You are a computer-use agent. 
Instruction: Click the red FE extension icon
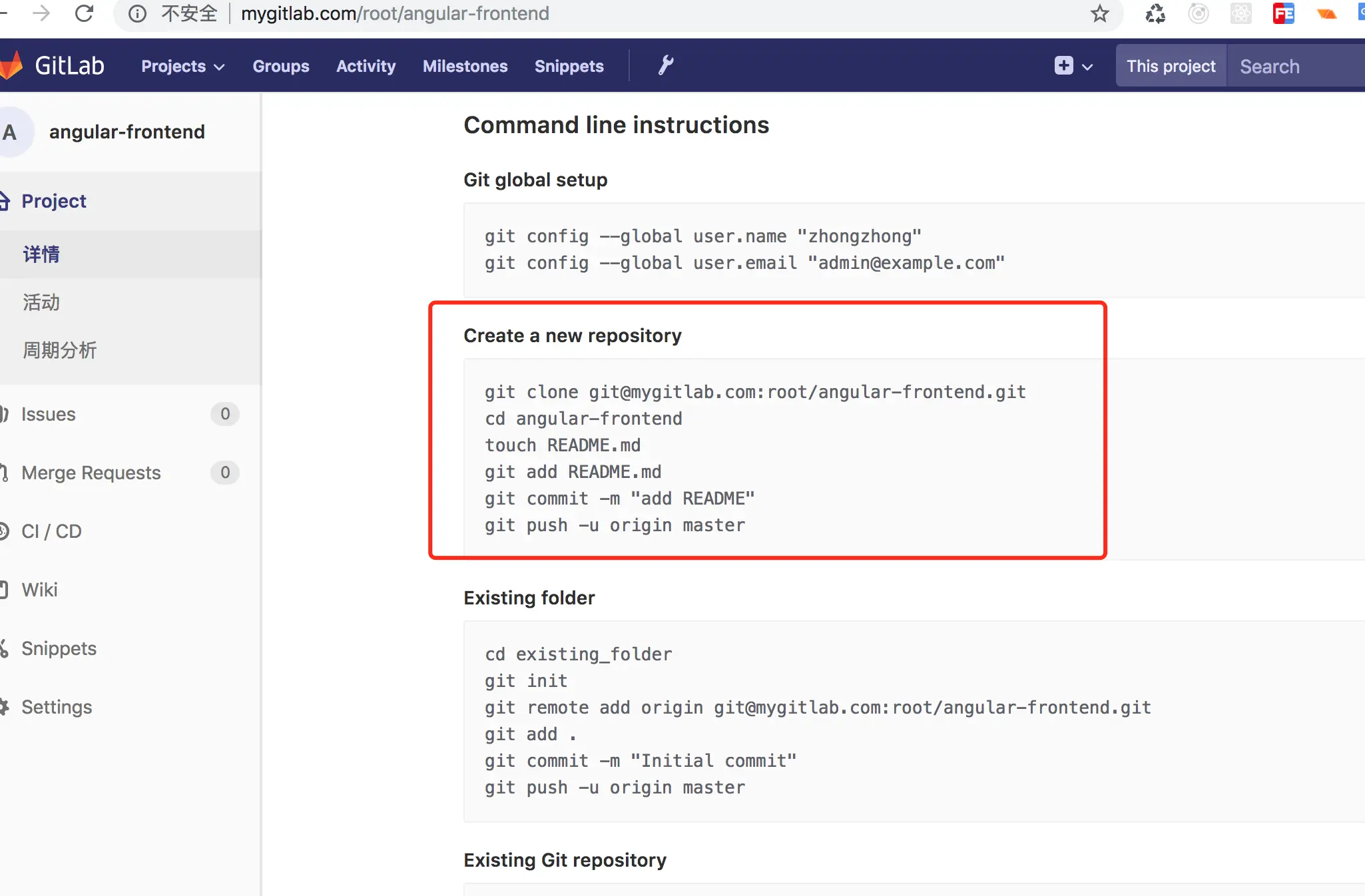(x=1283, y=13)
